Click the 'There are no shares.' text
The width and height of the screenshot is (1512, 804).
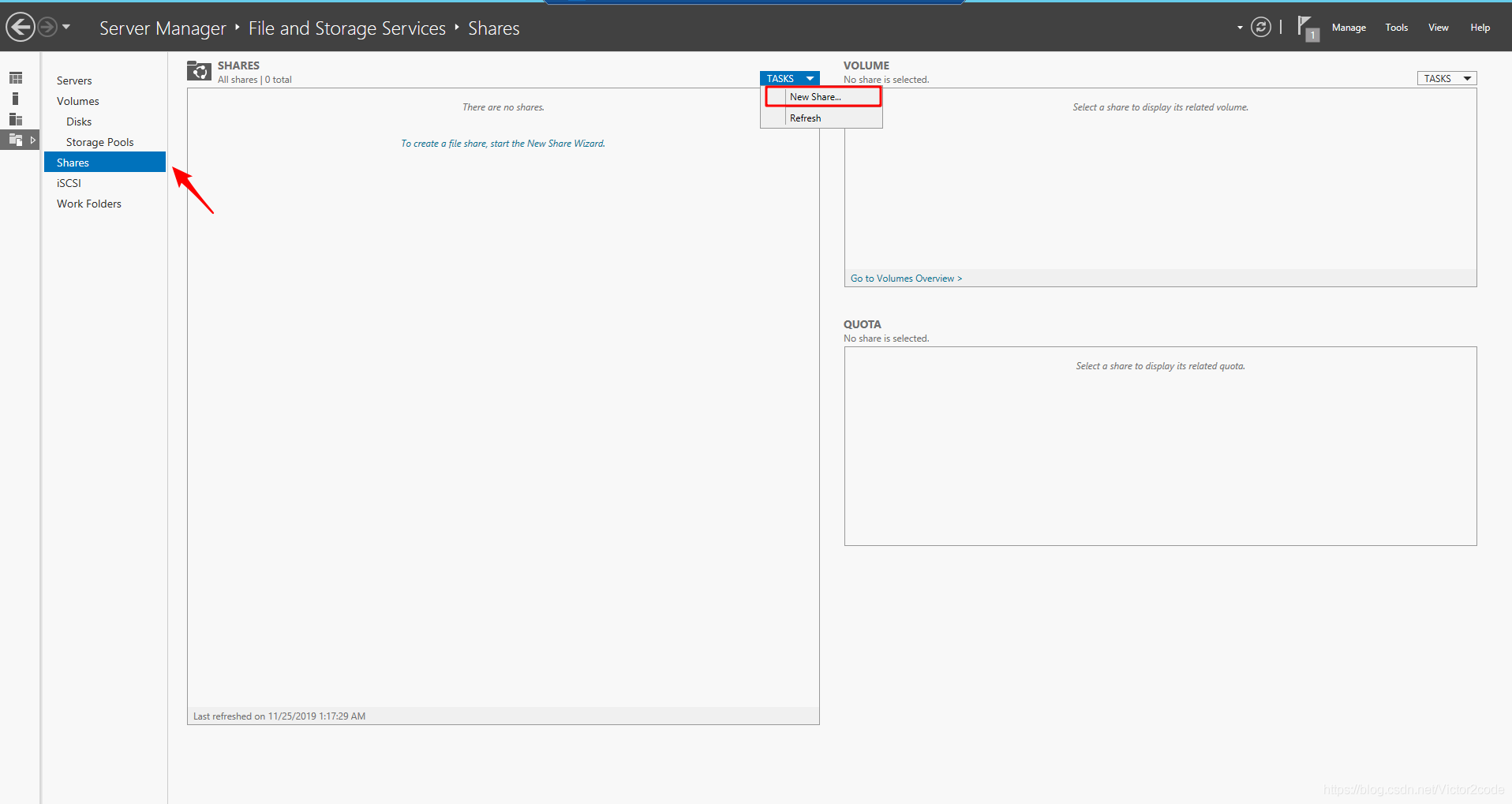503,107
